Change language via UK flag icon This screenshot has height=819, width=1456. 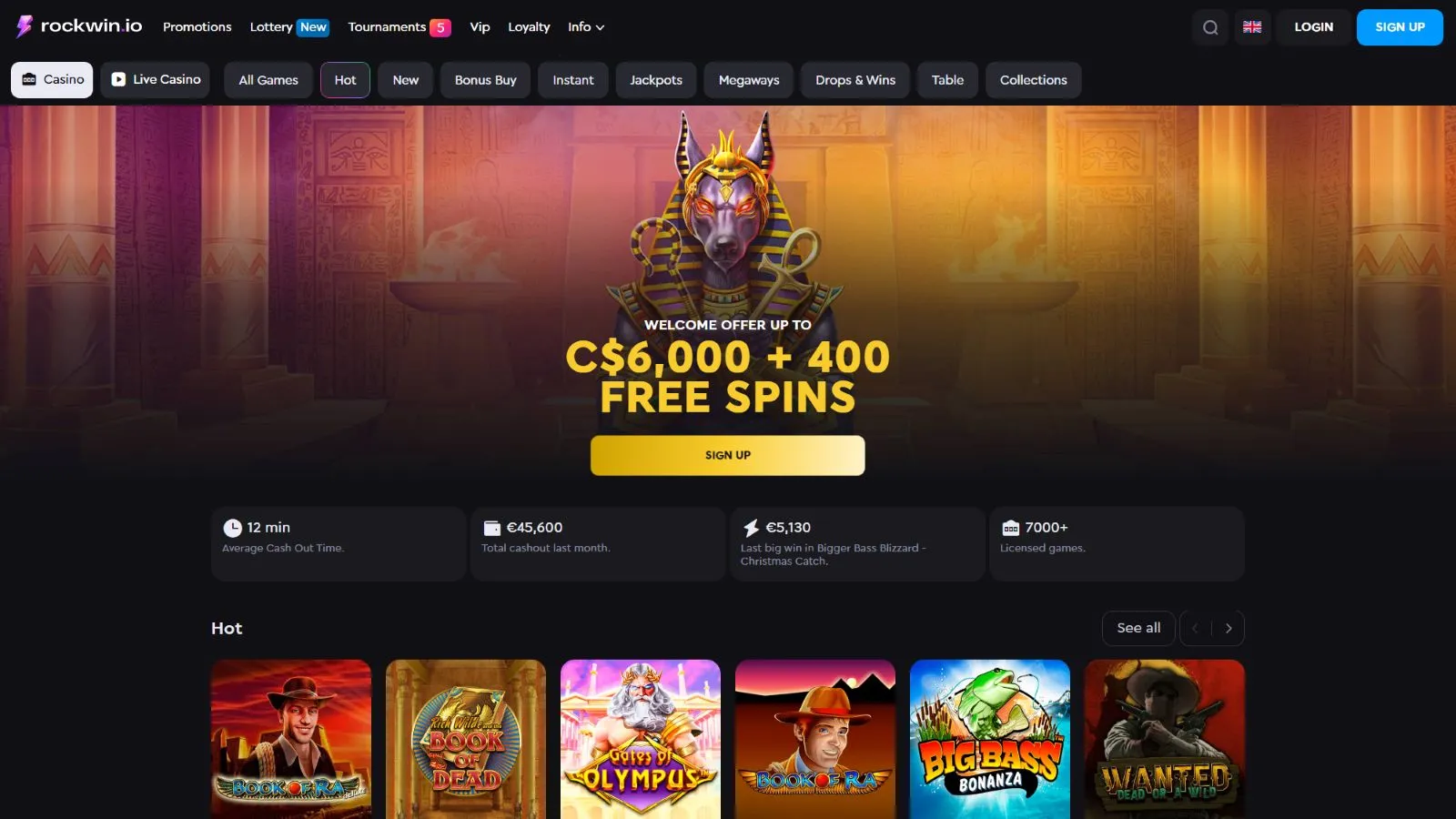[1252, 27]
